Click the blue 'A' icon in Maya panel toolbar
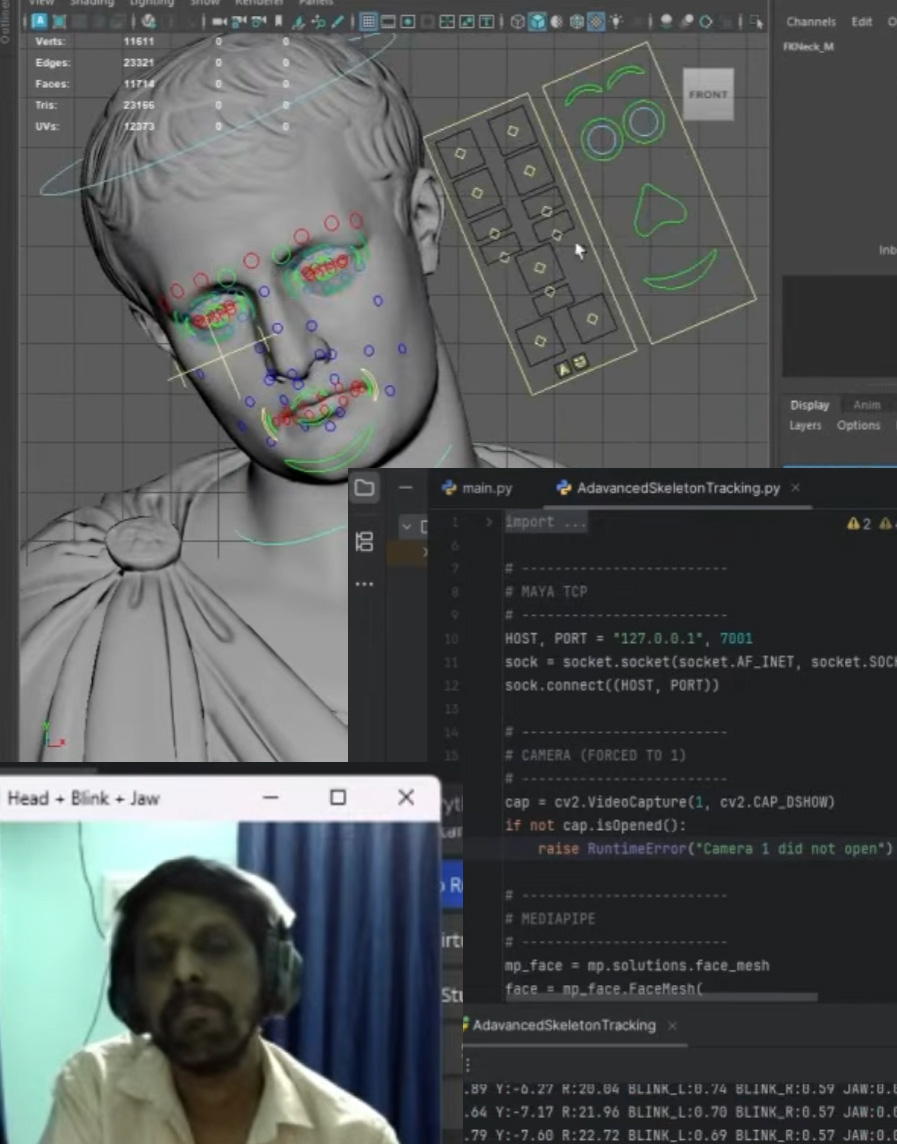 tap(39, 21)
